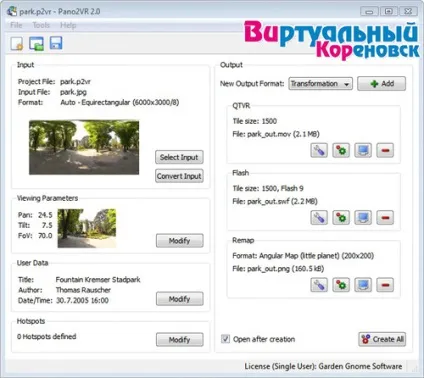Click the Open project toolbar icon
Viewport: 424px width, 378px height.
pos(36,43)
